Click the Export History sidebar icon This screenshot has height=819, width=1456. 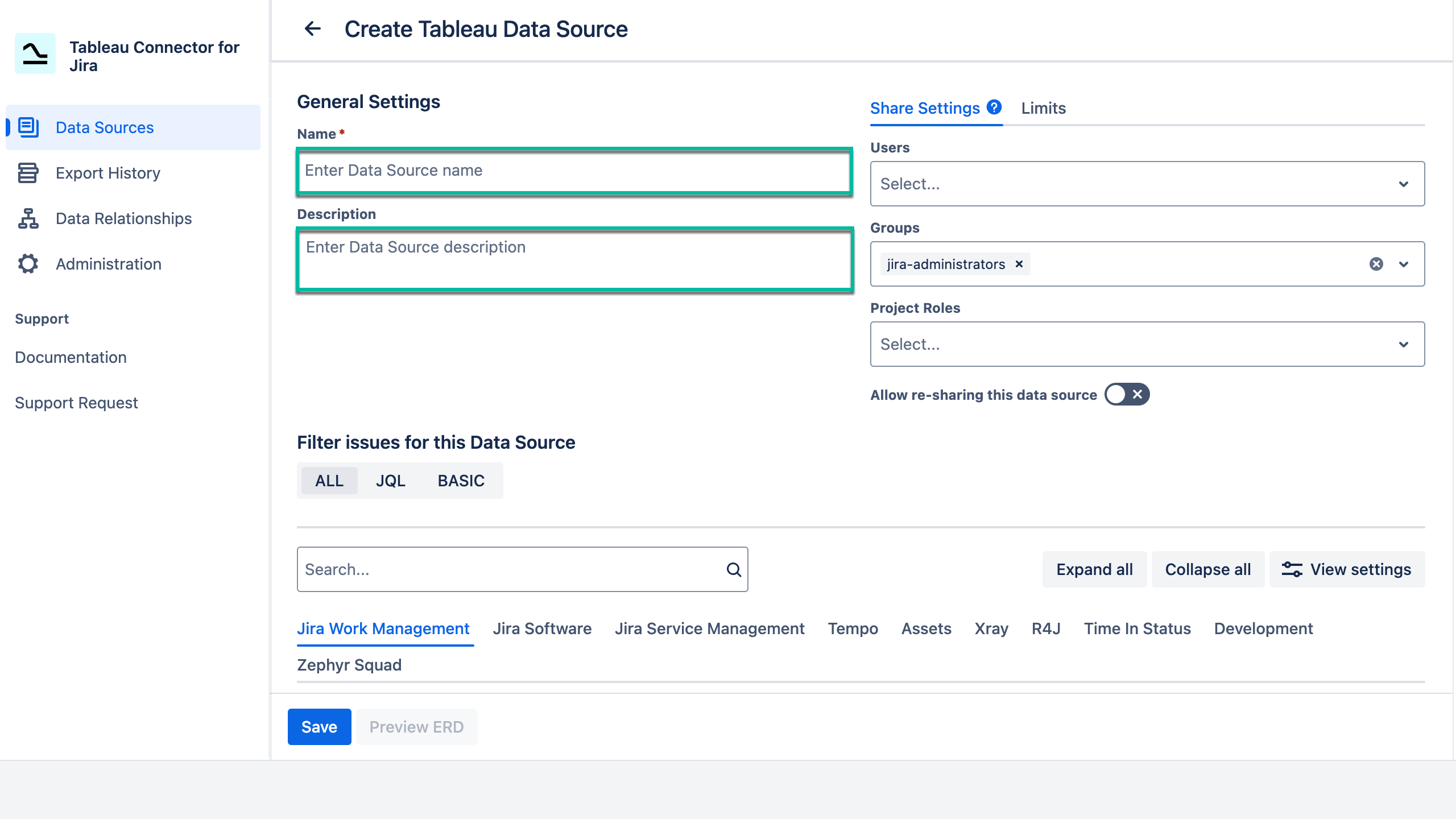[x=28, y=173]
